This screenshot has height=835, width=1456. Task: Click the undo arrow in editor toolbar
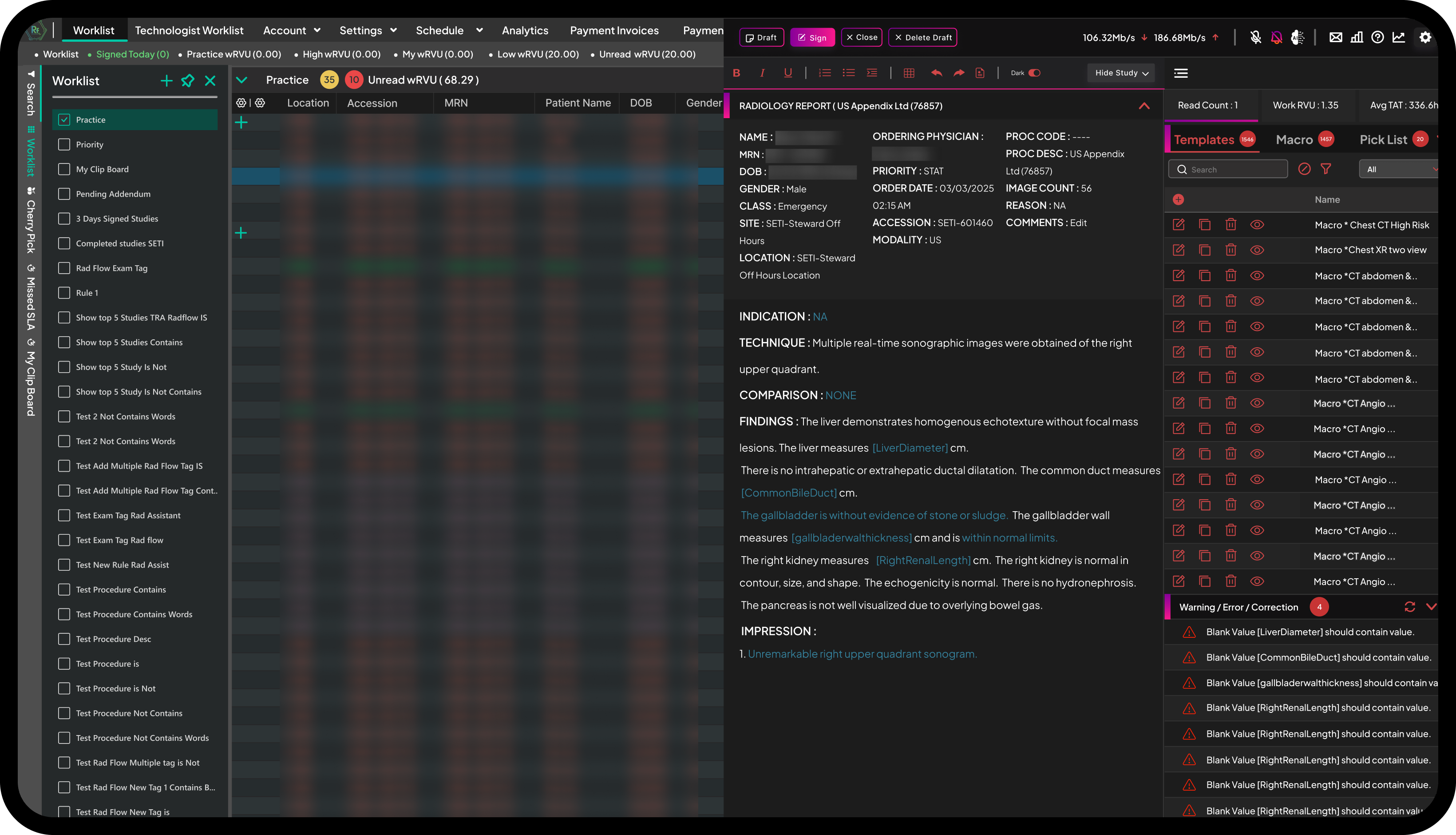936,73
